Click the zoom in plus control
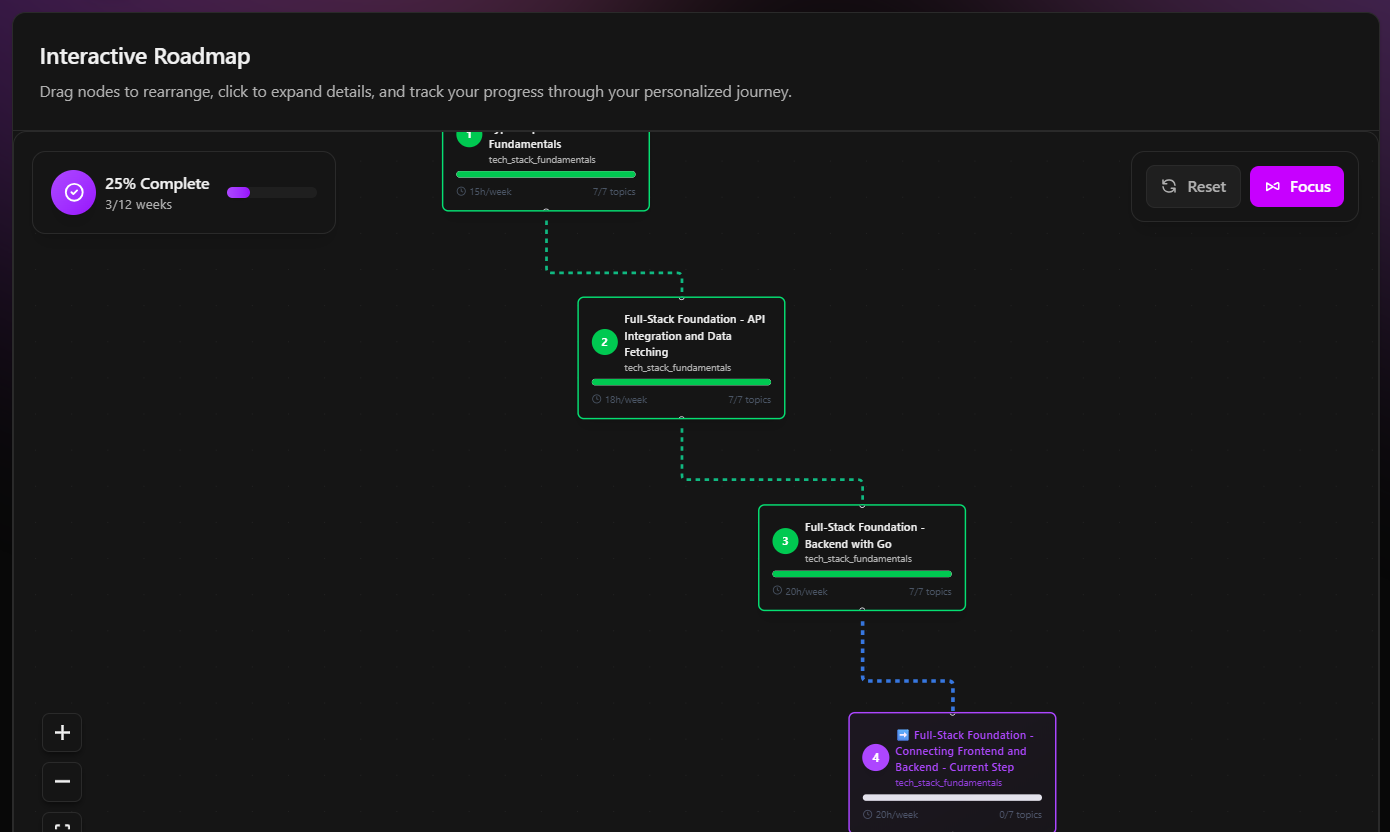 coord(62,732)
